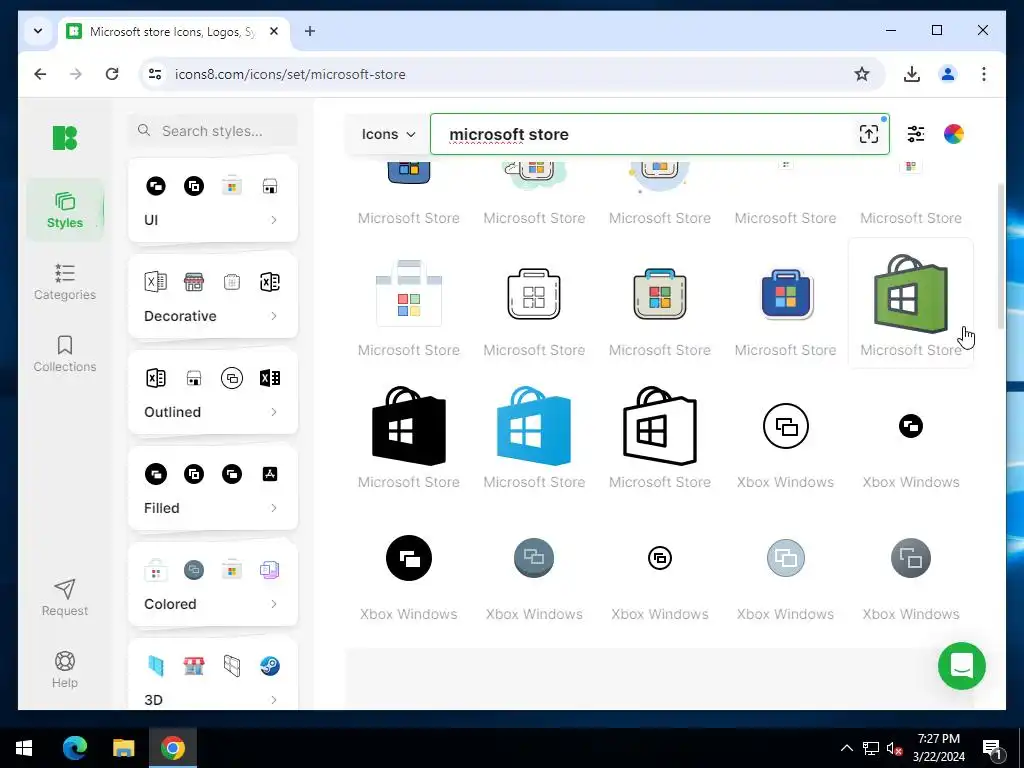
Task: Select the large circle-outlined Xbox Windows icon
Action: pyautogui.click(x=786, y=426)
